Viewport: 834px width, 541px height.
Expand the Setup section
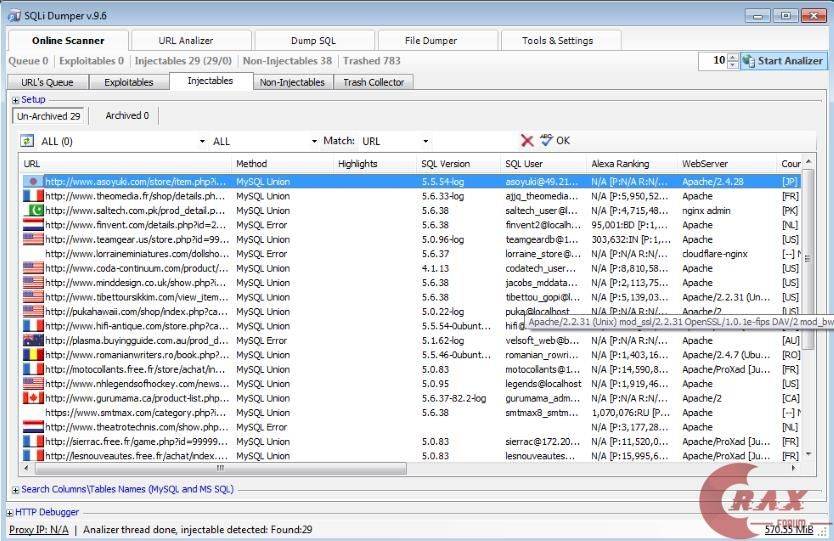(x=15, y=100)
